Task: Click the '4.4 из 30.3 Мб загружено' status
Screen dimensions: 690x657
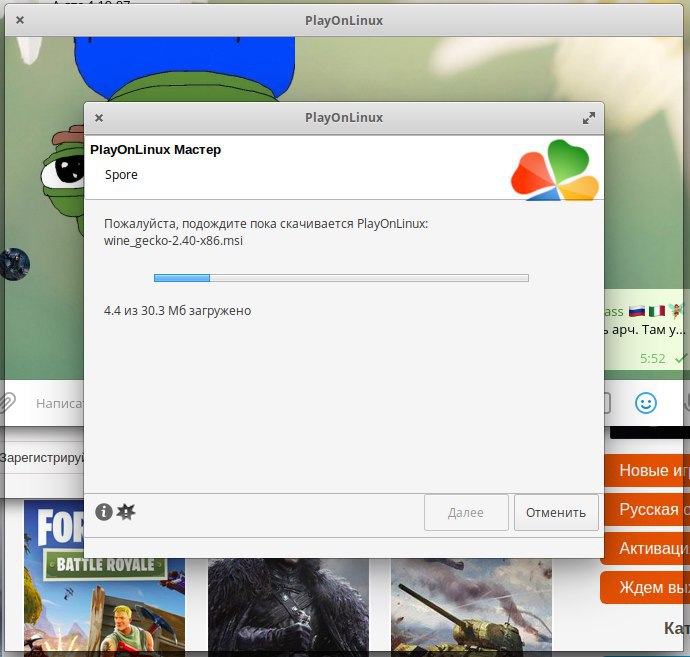Action: 177,311
